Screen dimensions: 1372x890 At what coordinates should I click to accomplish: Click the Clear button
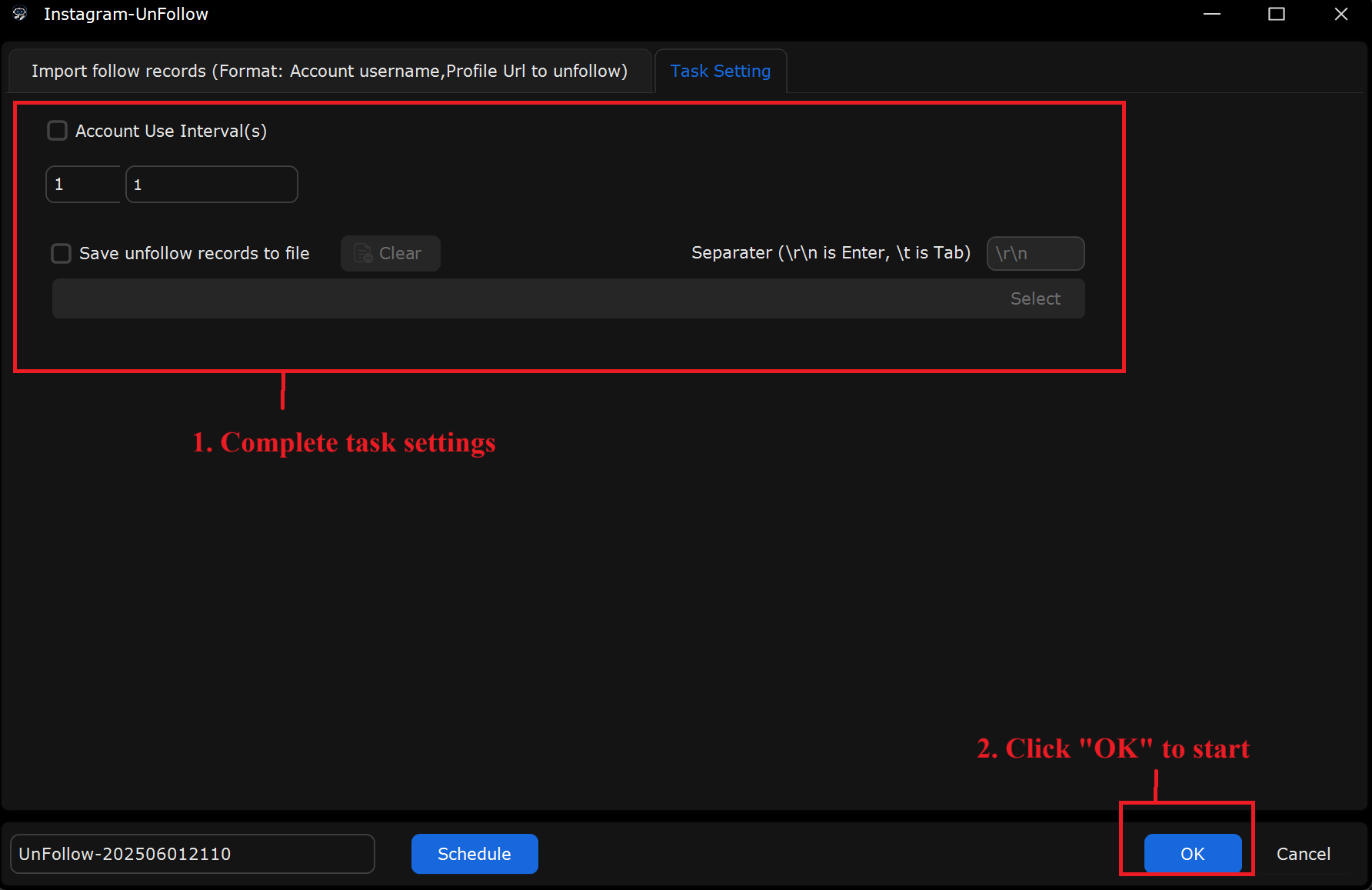point(390,253)
